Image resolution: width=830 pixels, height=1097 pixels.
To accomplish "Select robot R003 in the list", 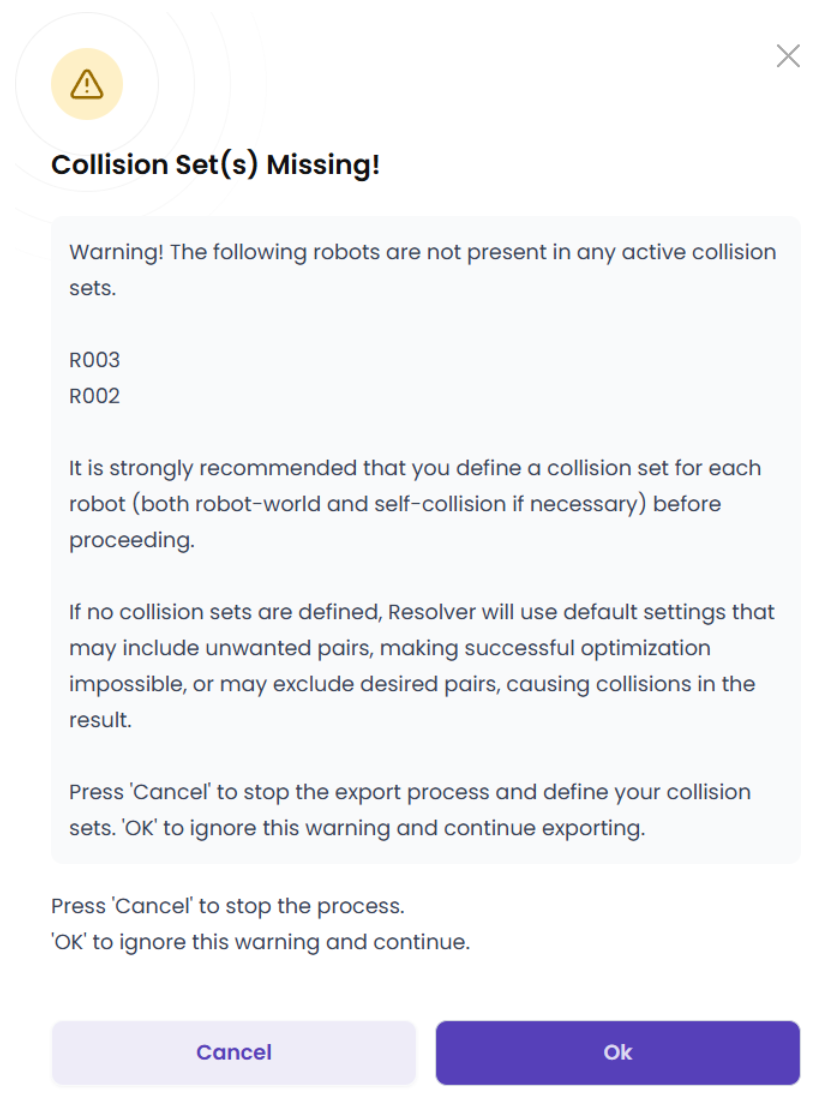I will pos(94,360).
